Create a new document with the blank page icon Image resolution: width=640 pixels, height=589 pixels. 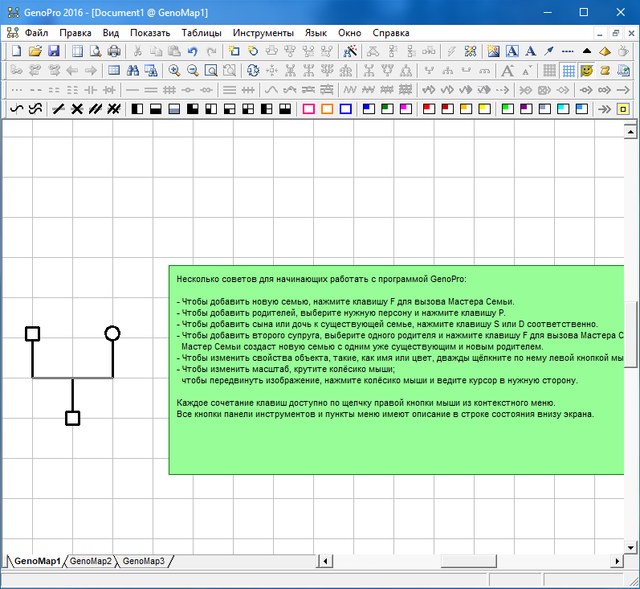pos(15,51)
